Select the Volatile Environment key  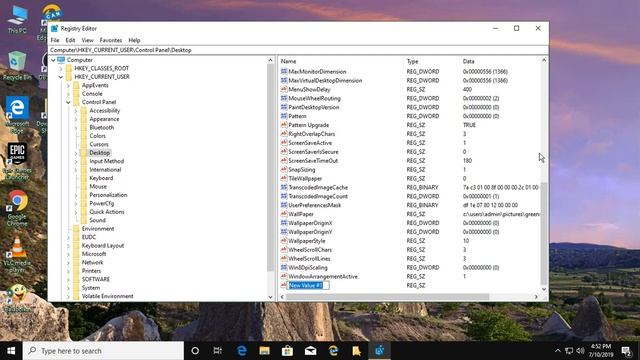[107, 296]
